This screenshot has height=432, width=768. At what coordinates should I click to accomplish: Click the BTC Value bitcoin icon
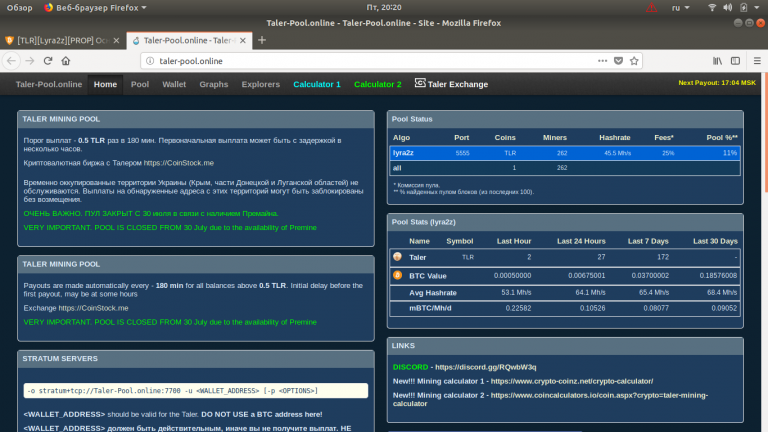tap(397, 275)
